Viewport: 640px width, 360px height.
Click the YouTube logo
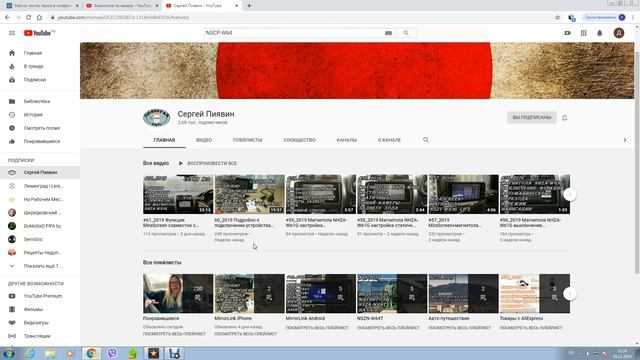pos(38,33)
